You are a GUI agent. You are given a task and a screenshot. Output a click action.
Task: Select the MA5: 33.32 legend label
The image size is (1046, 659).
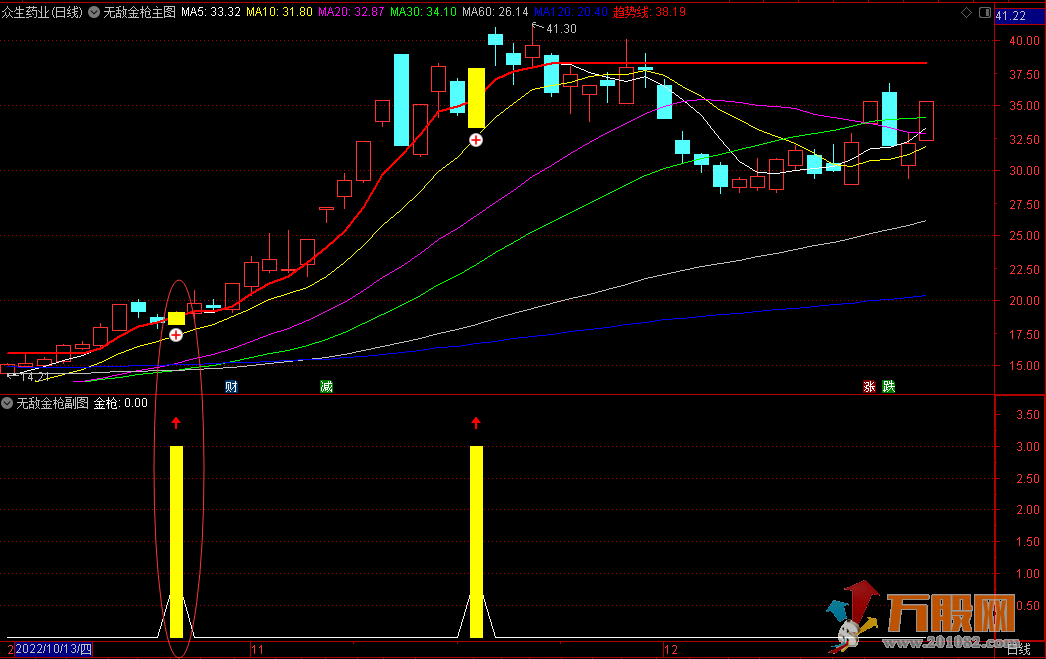211,12
